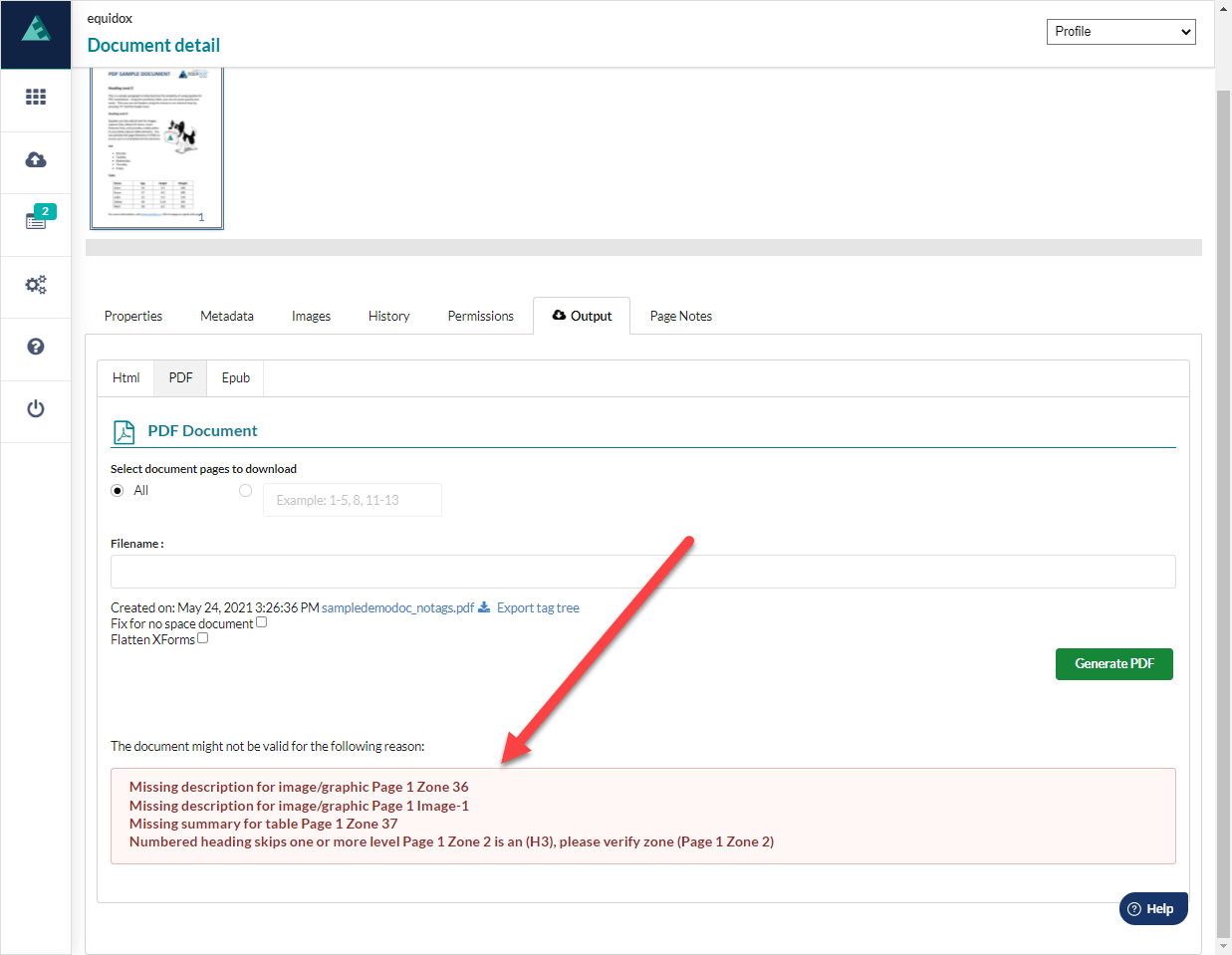
Task: Enable the Fix for no space document checkbox
Action: 261,621
